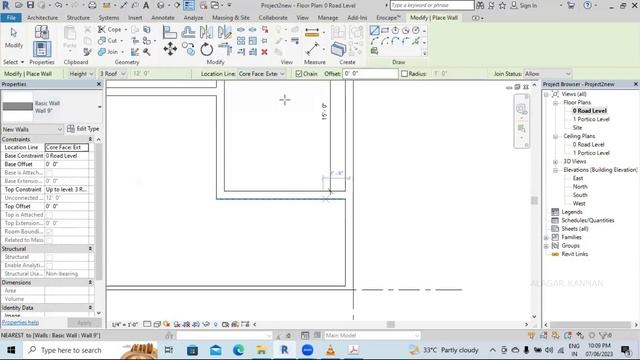This screenshot has height=360, width=640.
Task: Click the Rotate tool icon
Action: (207, 49)
